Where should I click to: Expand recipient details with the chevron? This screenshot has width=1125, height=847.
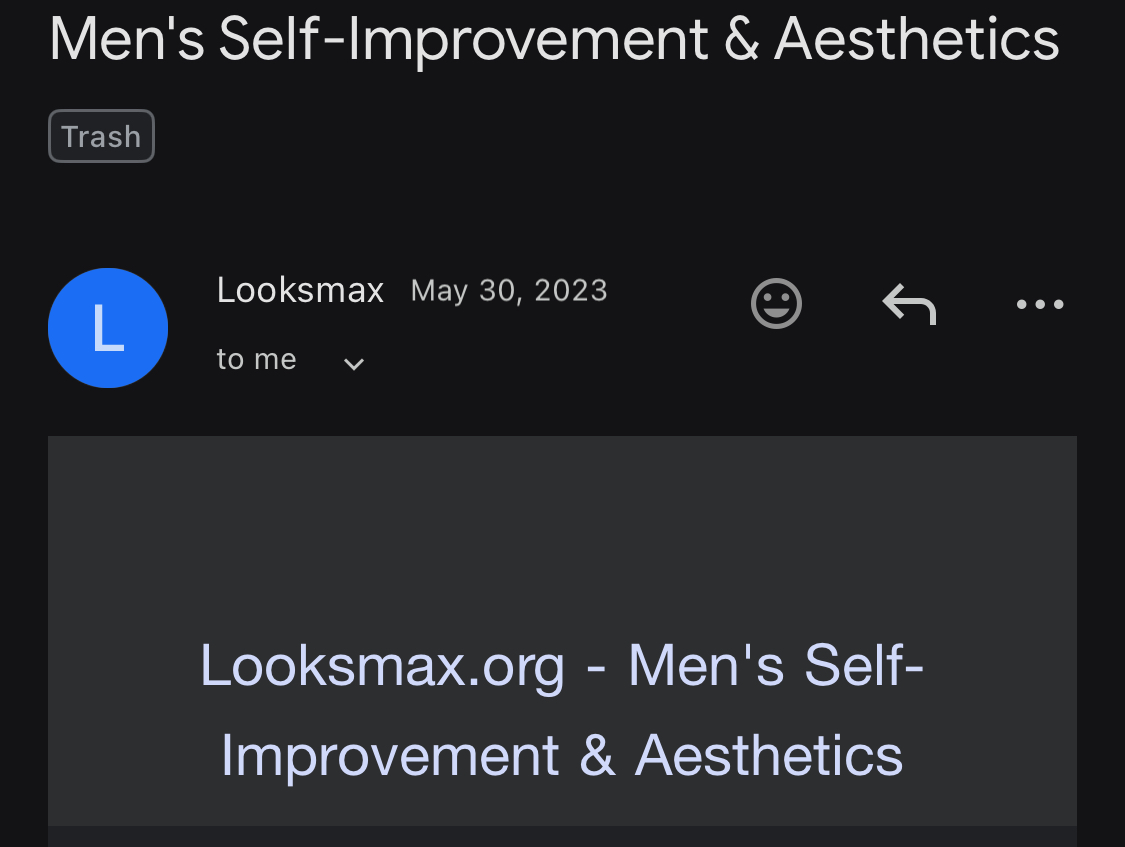[x=353, y=363]
